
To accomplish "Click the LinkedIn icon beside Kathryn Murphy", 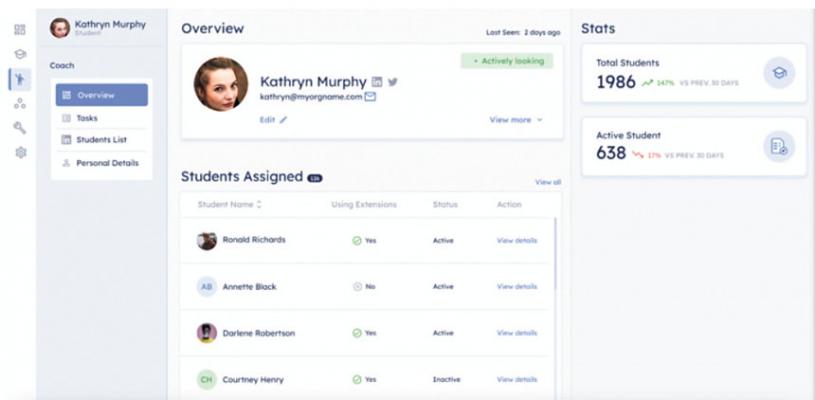I will pos(377,82).
